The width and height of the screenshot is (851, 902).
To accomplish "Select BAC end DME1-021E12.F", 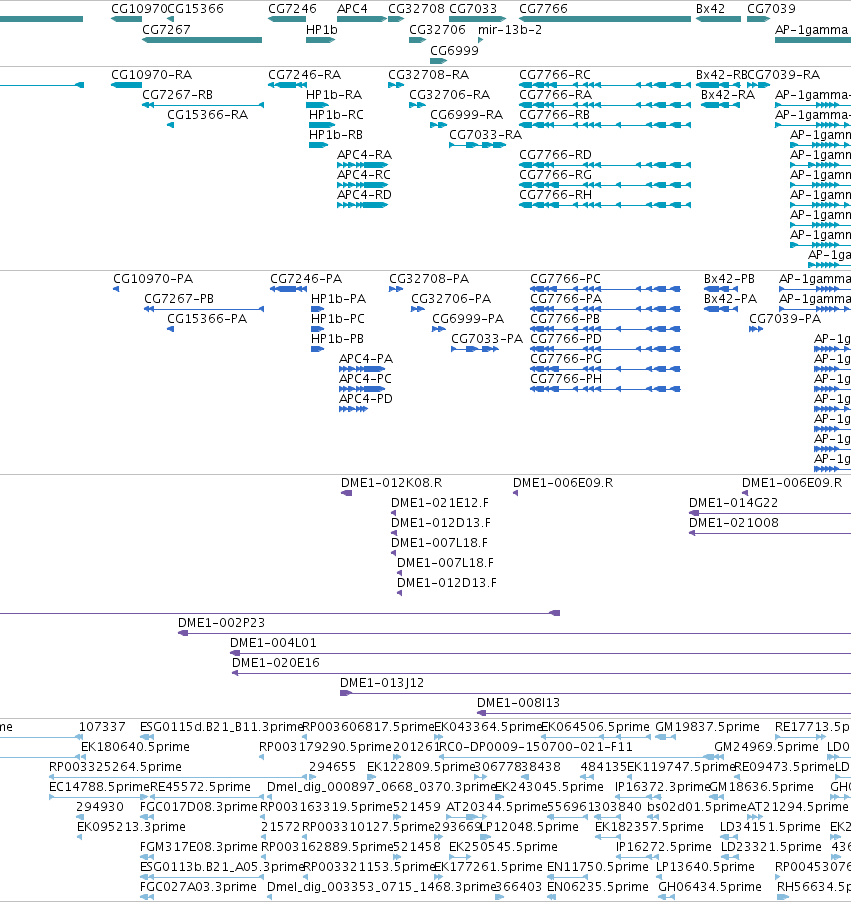I will coord(440,503).
